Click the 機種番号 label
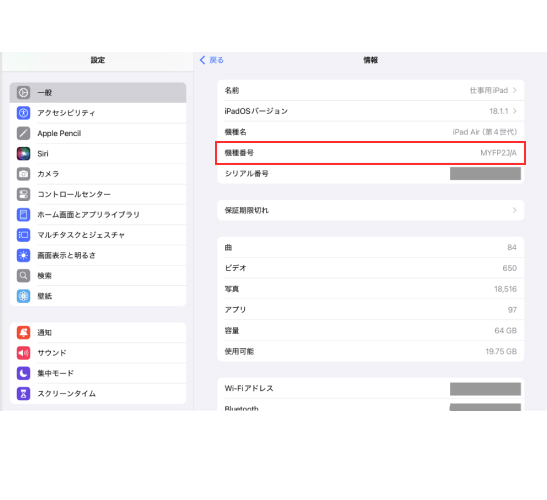 239,153
